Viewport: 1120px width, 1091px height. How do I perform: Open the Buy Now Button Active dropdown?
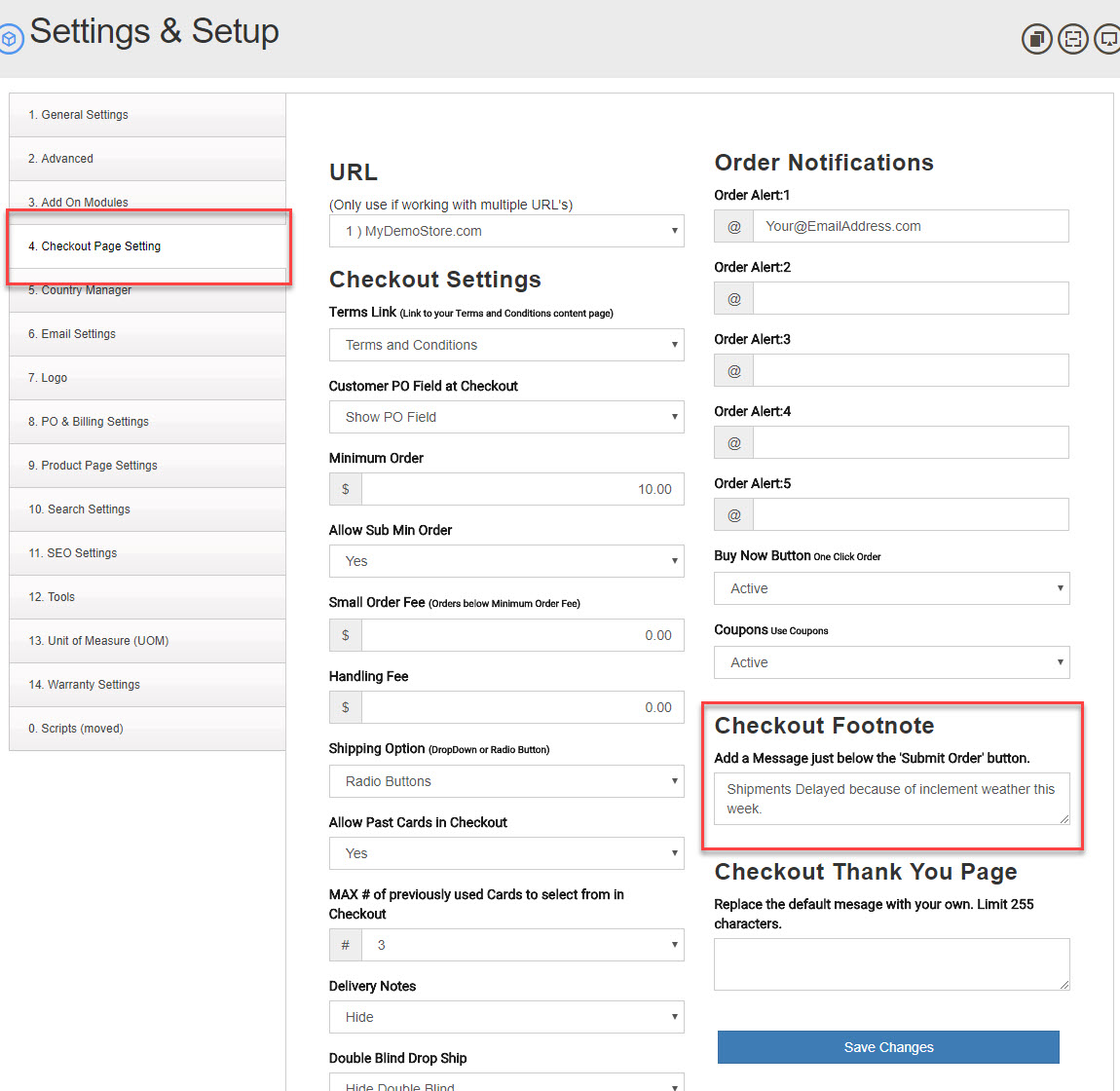pyautogui.click(x=891, y=588)
